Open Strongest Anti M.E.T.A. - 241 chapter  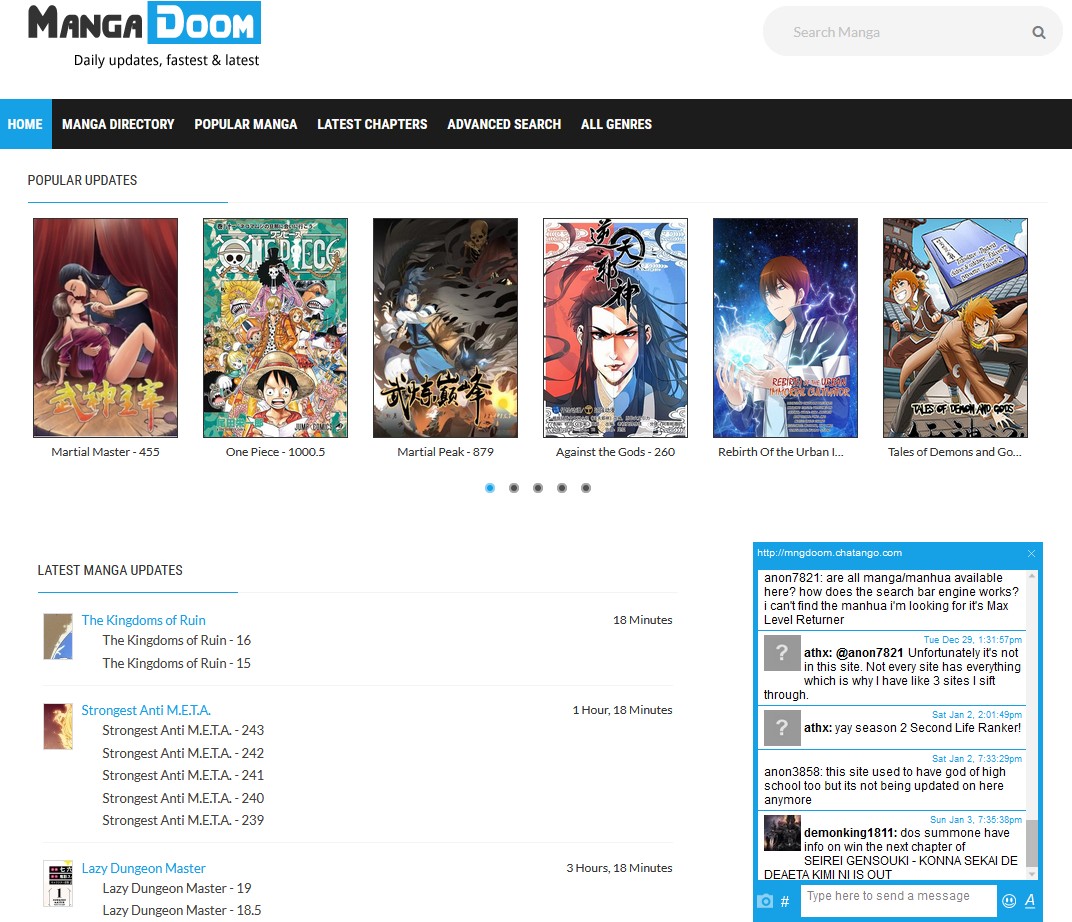(x=183, y=776)
